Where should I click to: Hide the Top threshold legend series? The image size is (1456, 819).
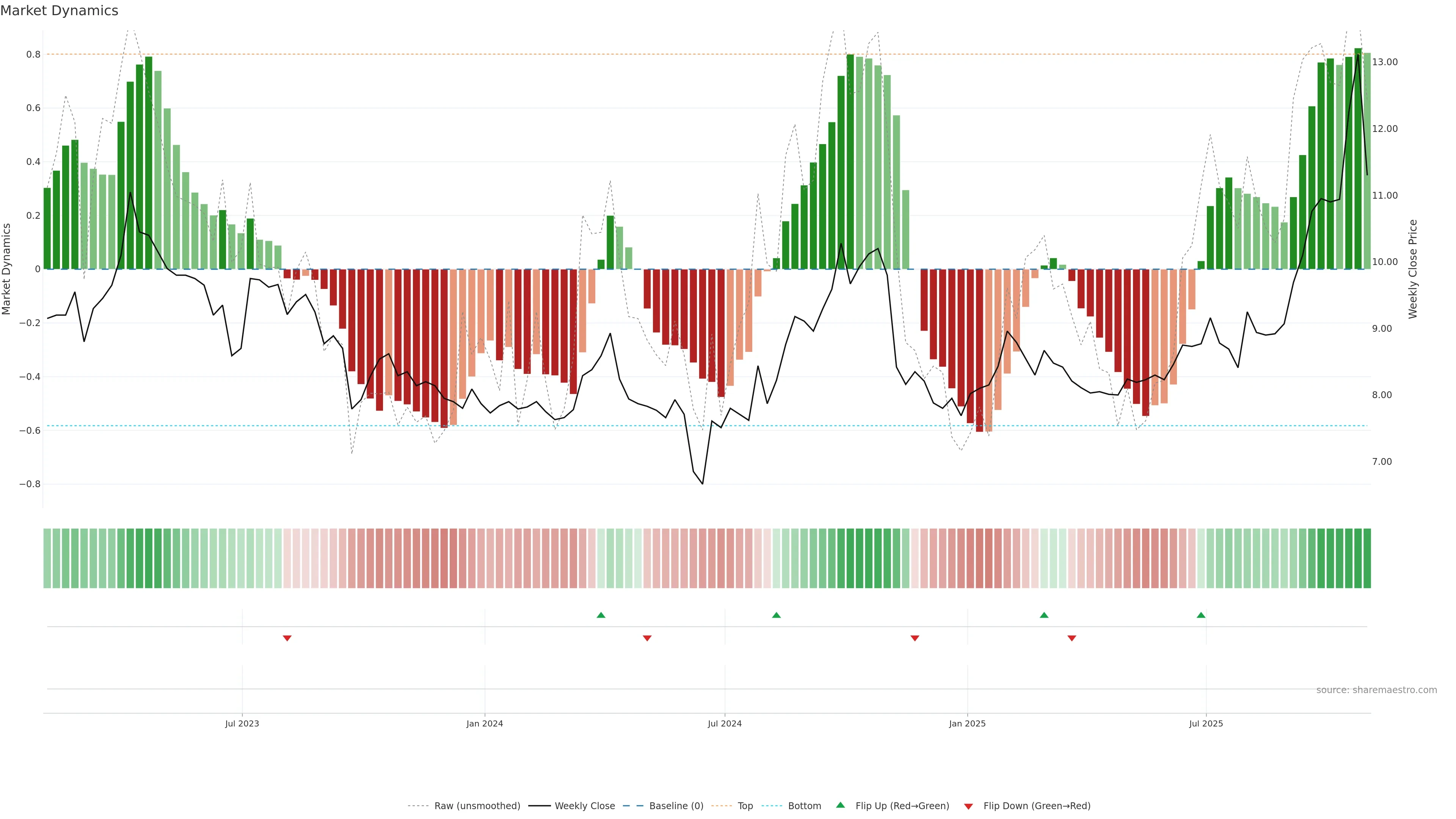click(745, 806)
